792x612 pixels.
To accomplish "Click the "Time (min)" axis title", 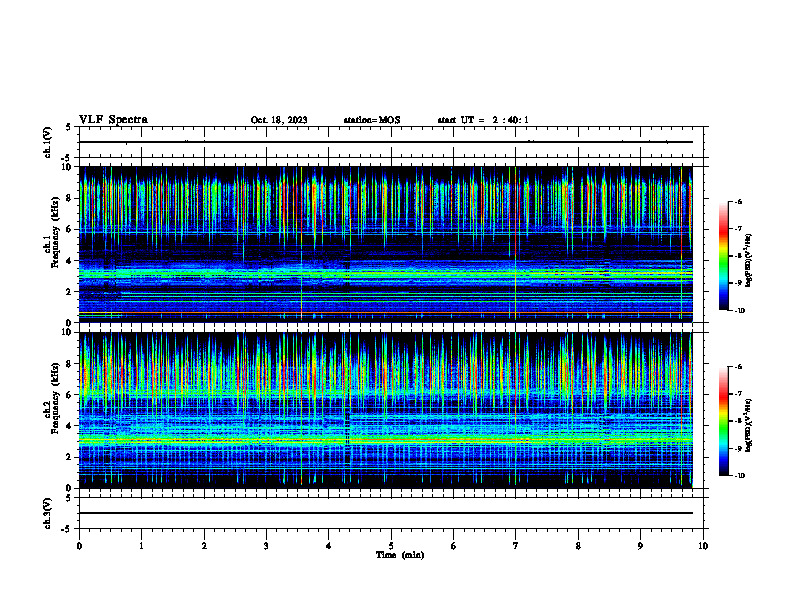I will click(400, 555).
